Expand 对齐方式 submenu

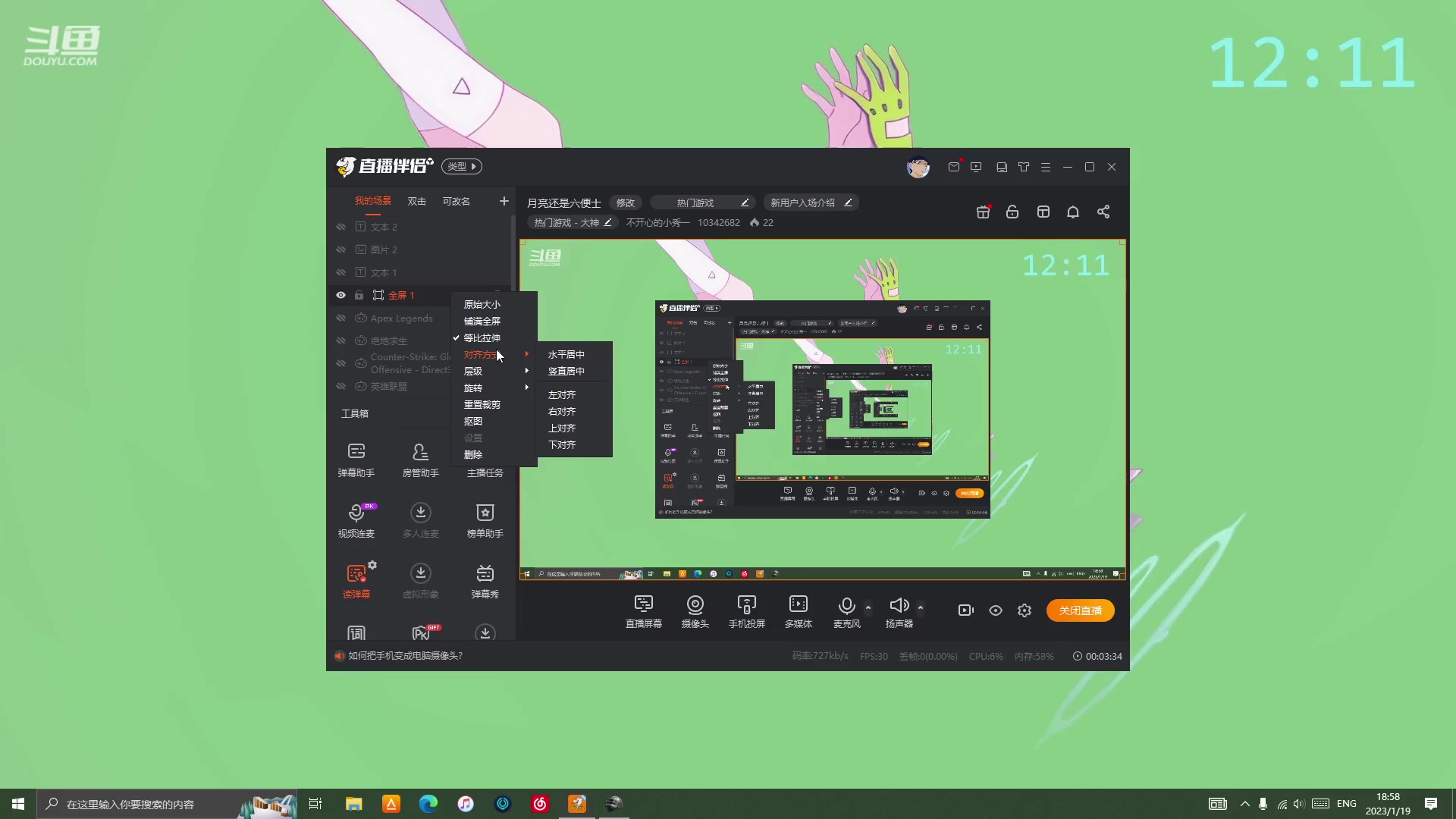(494, 355)
